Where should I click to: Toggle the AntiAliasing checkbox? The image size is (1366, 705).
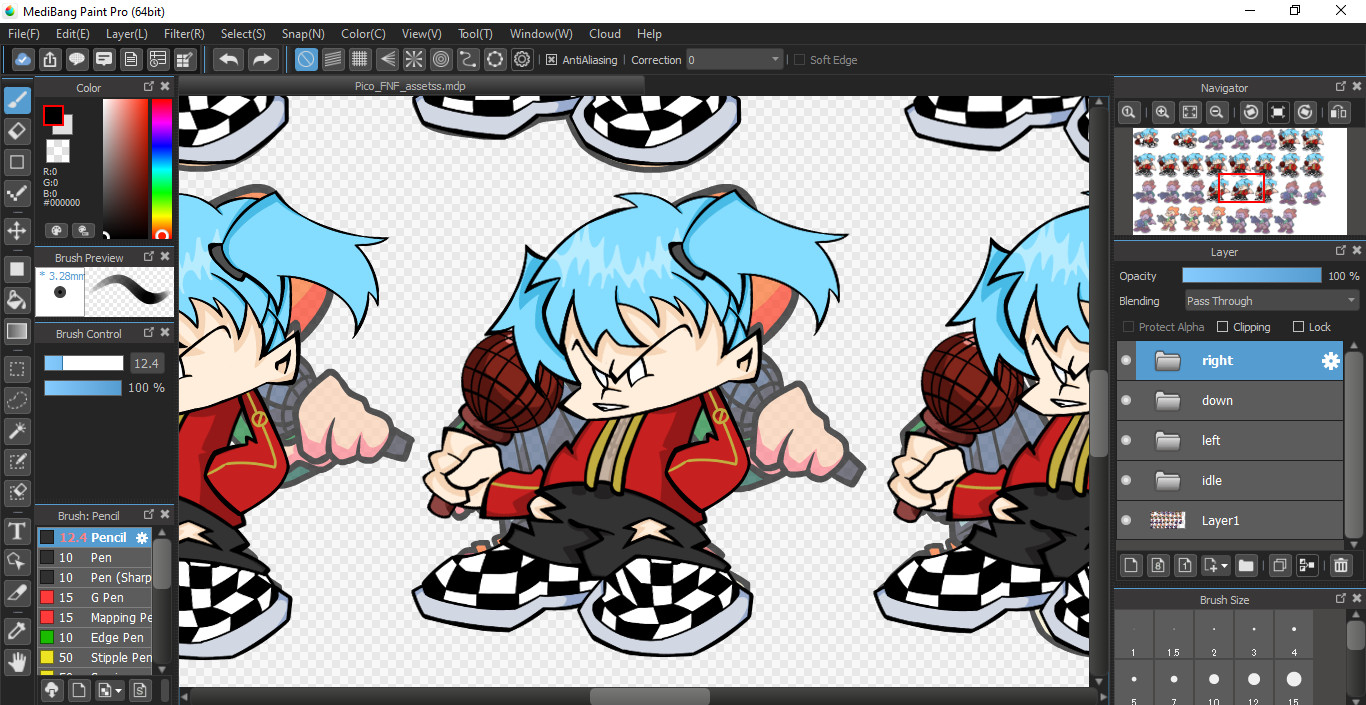(x=551, y=60)
